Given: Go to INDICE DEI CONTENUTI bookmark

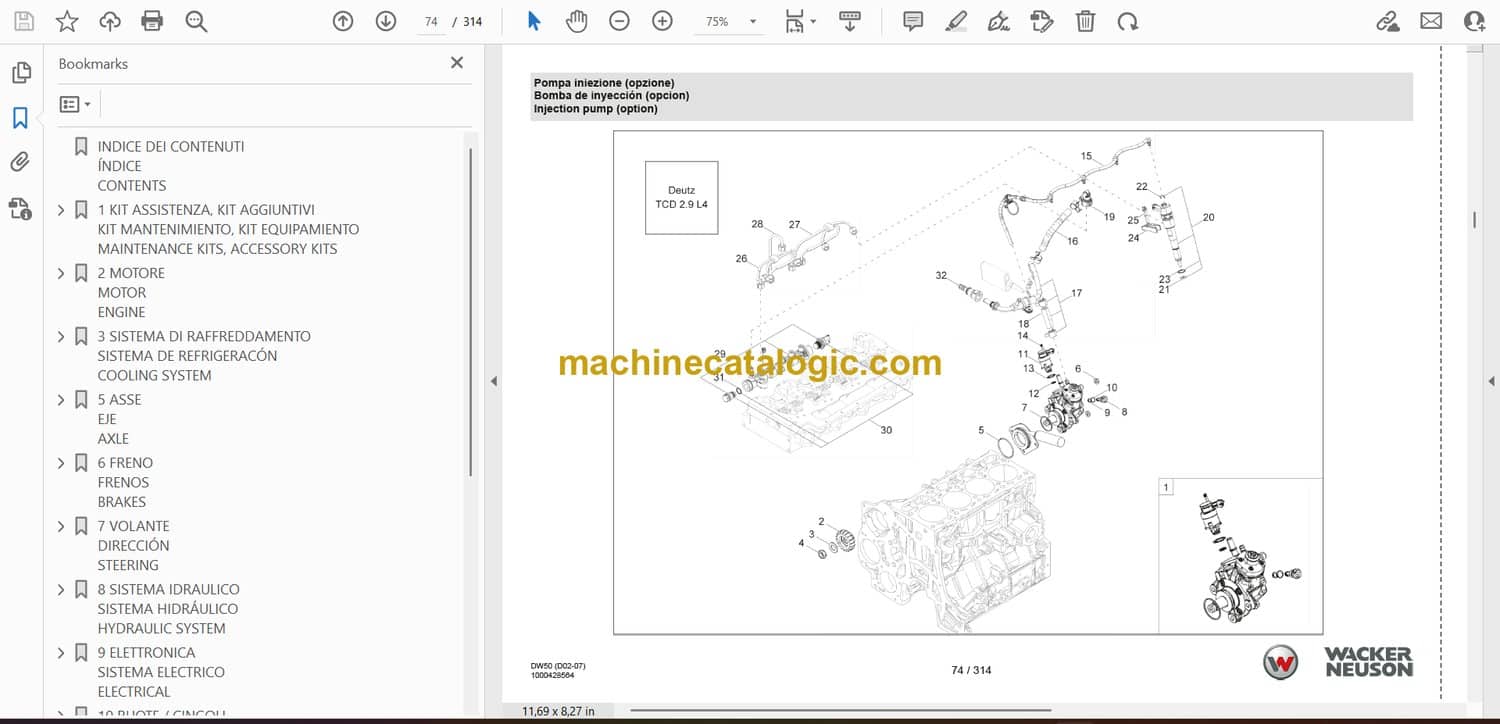Looking at the screenshot, I should pyautogui.click(x=170, y=146).
